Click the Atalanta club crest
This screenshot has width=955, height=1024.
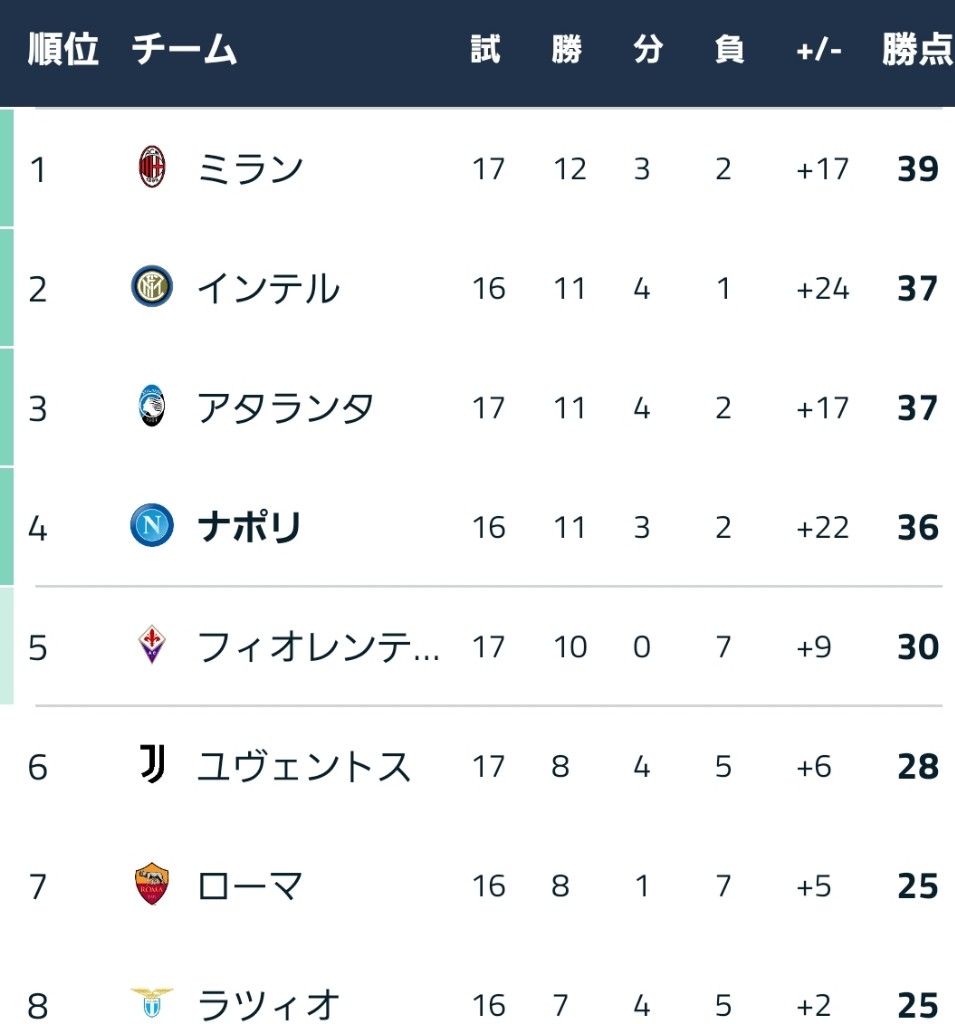[152, 408]
